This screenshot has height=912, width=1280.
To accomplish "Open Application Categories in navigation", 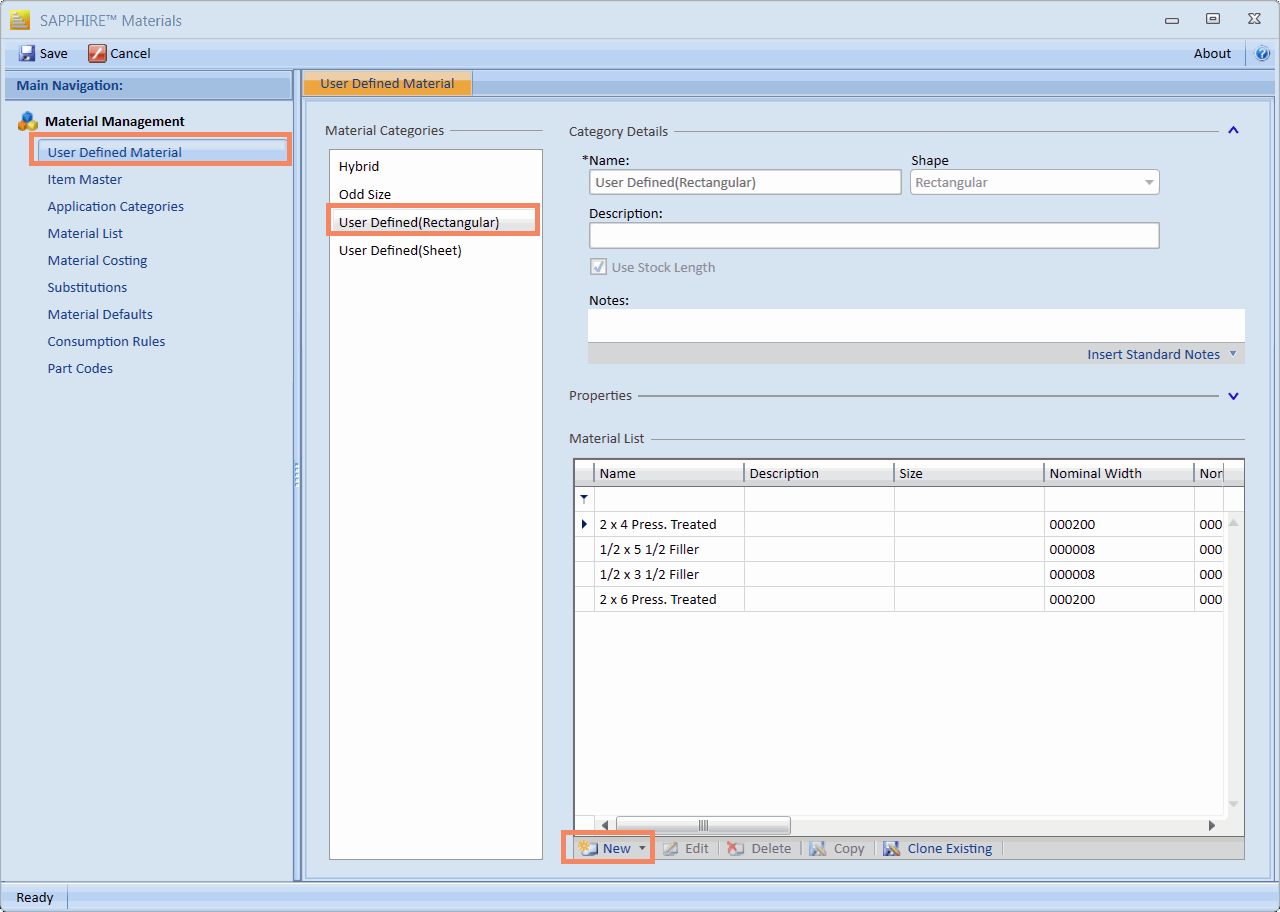I will point(116,206).
